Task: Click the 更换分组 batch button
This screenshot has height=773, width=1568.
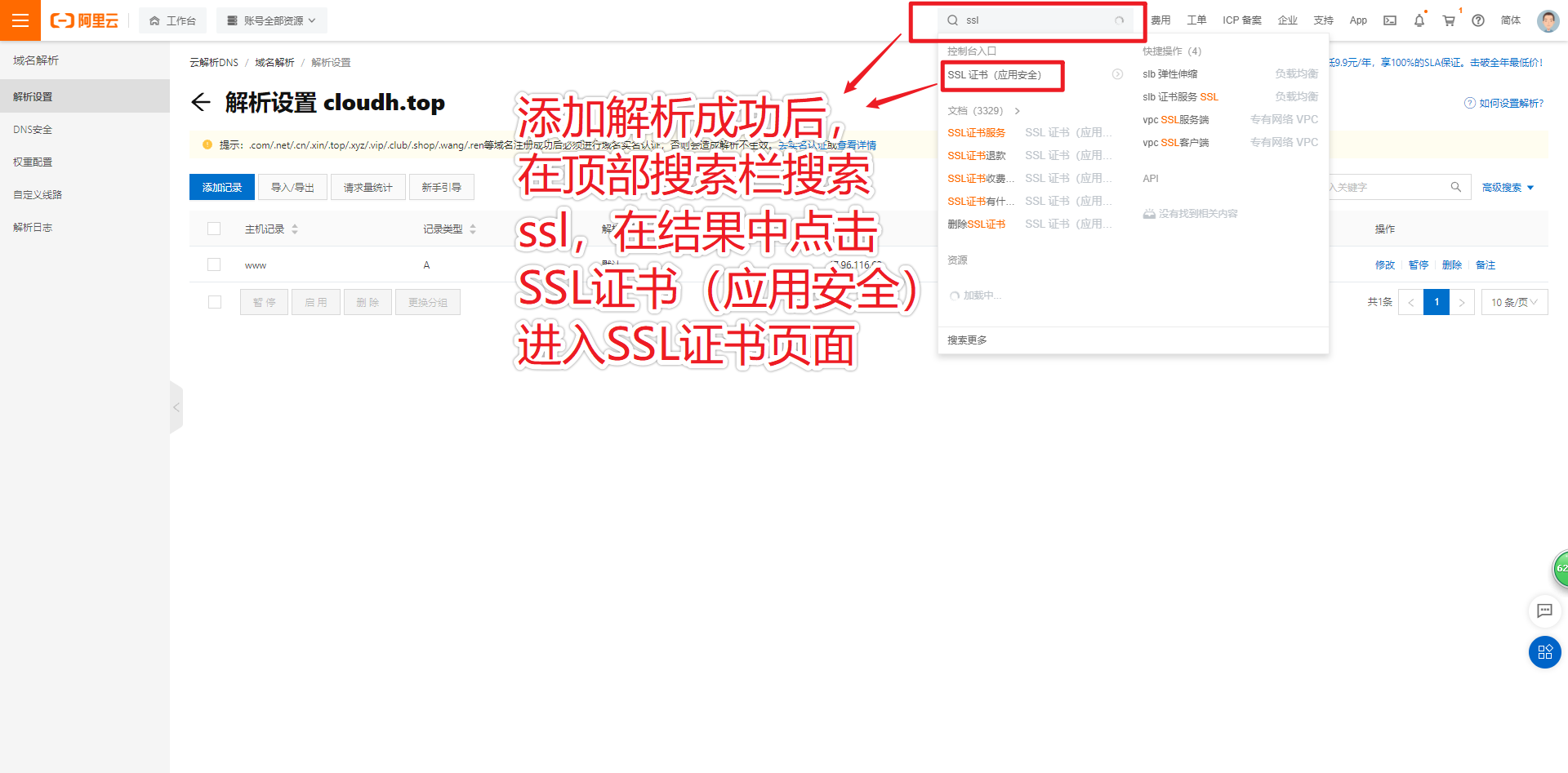Action: 428,302
